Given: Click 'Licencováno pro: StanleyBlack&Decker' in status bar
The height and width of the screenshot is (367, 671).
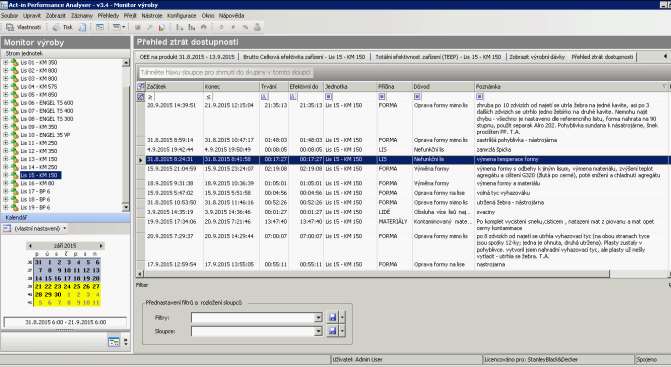Looking at the screenshot, I should (531, 360).
